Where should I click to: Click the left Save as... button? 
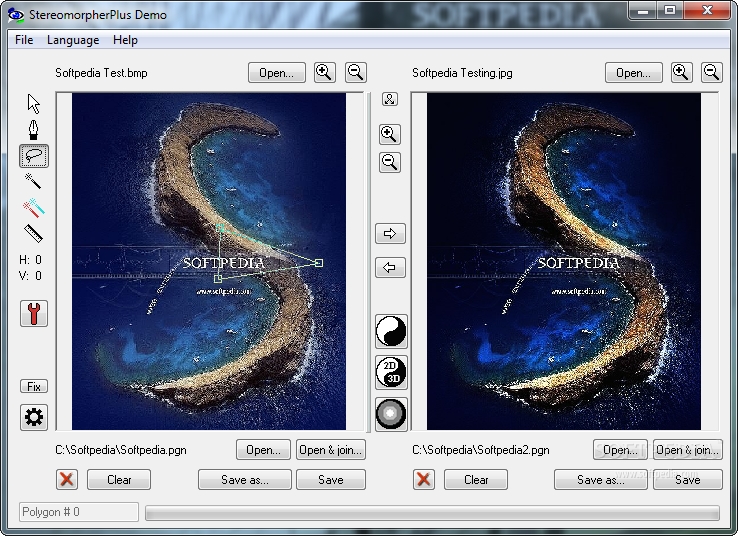(245, 480)
